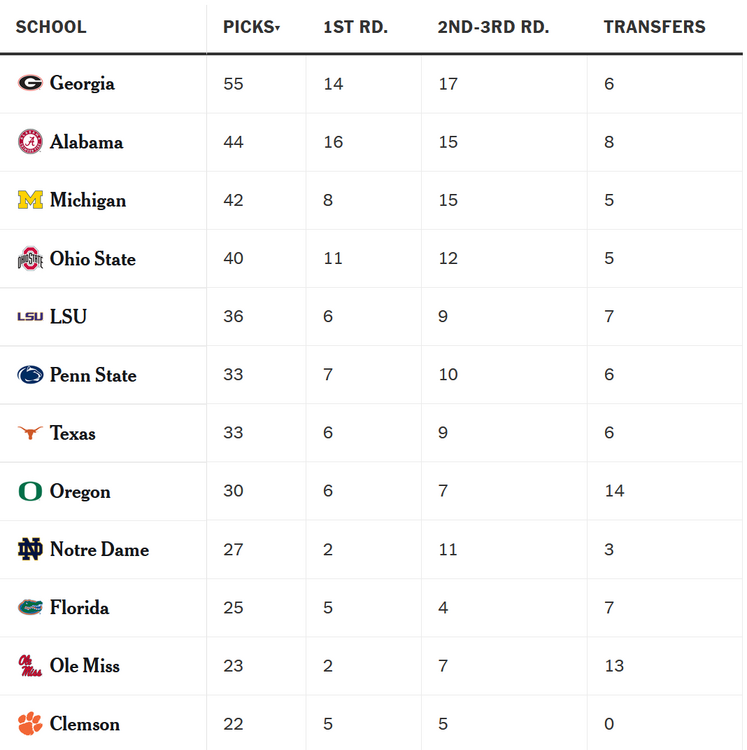Open the Notre Dame school name link
The height and width of the screenshot is (750, 747).
coord(99,549)
